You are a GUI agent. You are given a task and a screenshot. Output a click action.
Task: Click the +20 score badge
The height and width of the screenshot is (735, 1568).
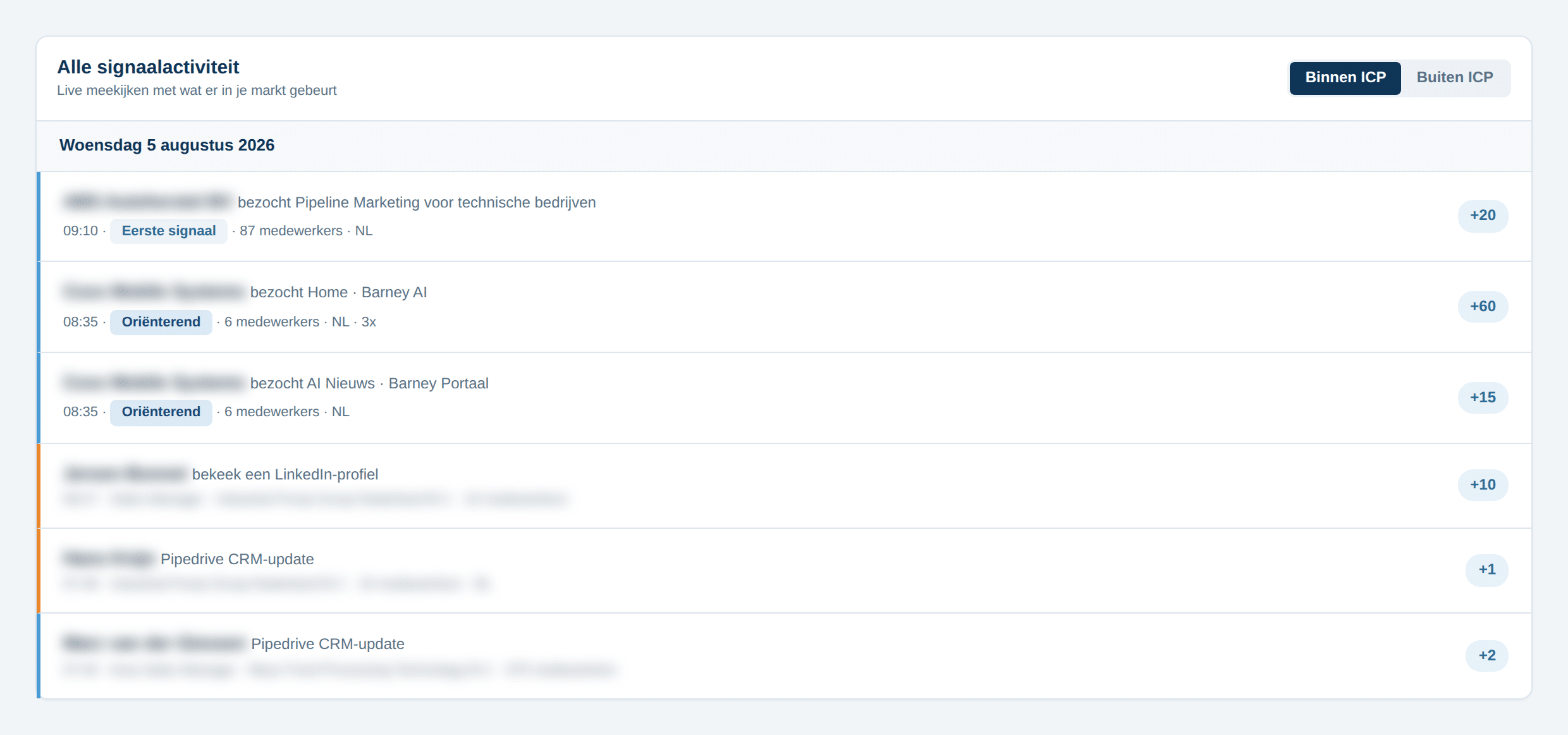click(x=1483, y=216)
